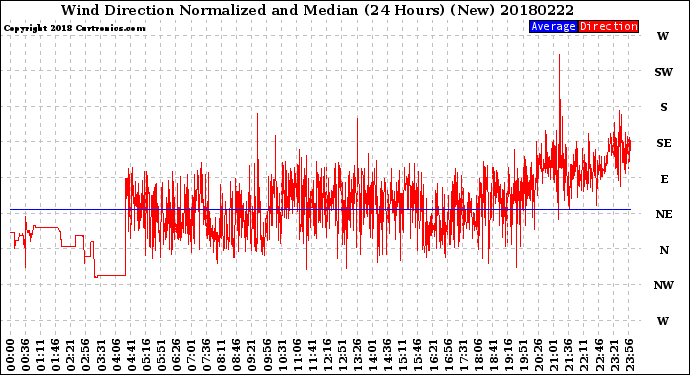Viewport: 690px width, 375px height.
Task: Click the 'SE' direction axis label
Action: (664, 143)
